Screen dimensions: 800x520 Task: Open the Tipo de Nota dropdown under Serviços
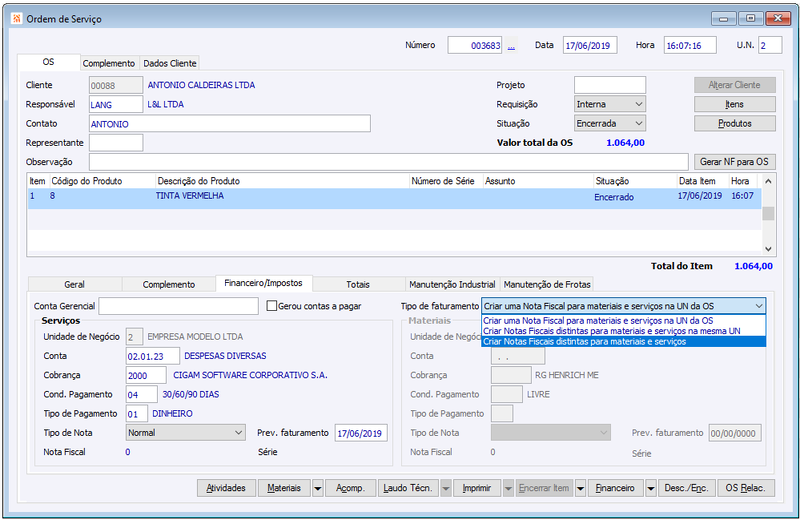[238, 433]
